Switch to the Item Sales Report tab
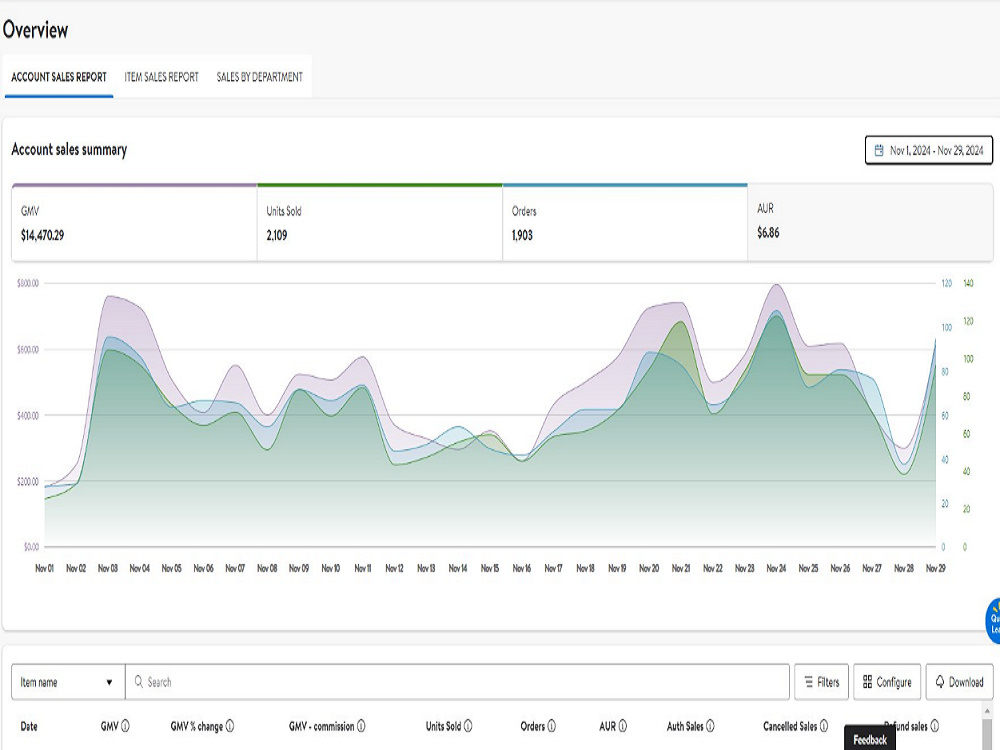The width and height of the screenshot is (1000, 750). (161, 77)
